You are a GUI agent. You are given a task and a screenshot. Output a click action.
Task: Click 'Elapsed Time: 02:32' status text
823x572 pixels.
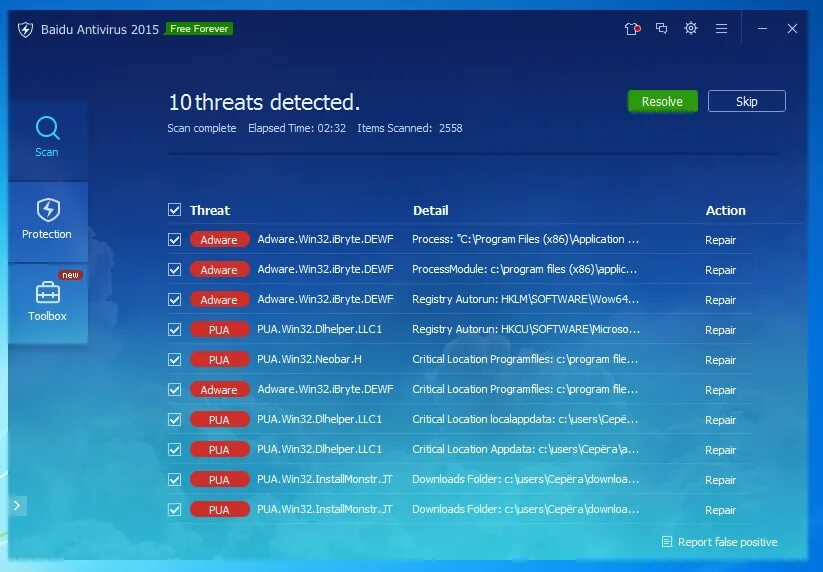coord(297,128)
